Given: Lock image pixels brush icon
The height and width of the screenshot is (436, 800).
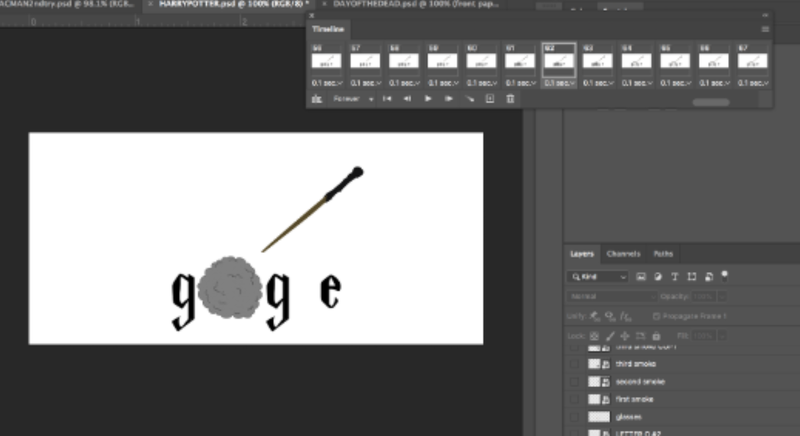Looking at the screenshot, I should (x=610, y=336).
